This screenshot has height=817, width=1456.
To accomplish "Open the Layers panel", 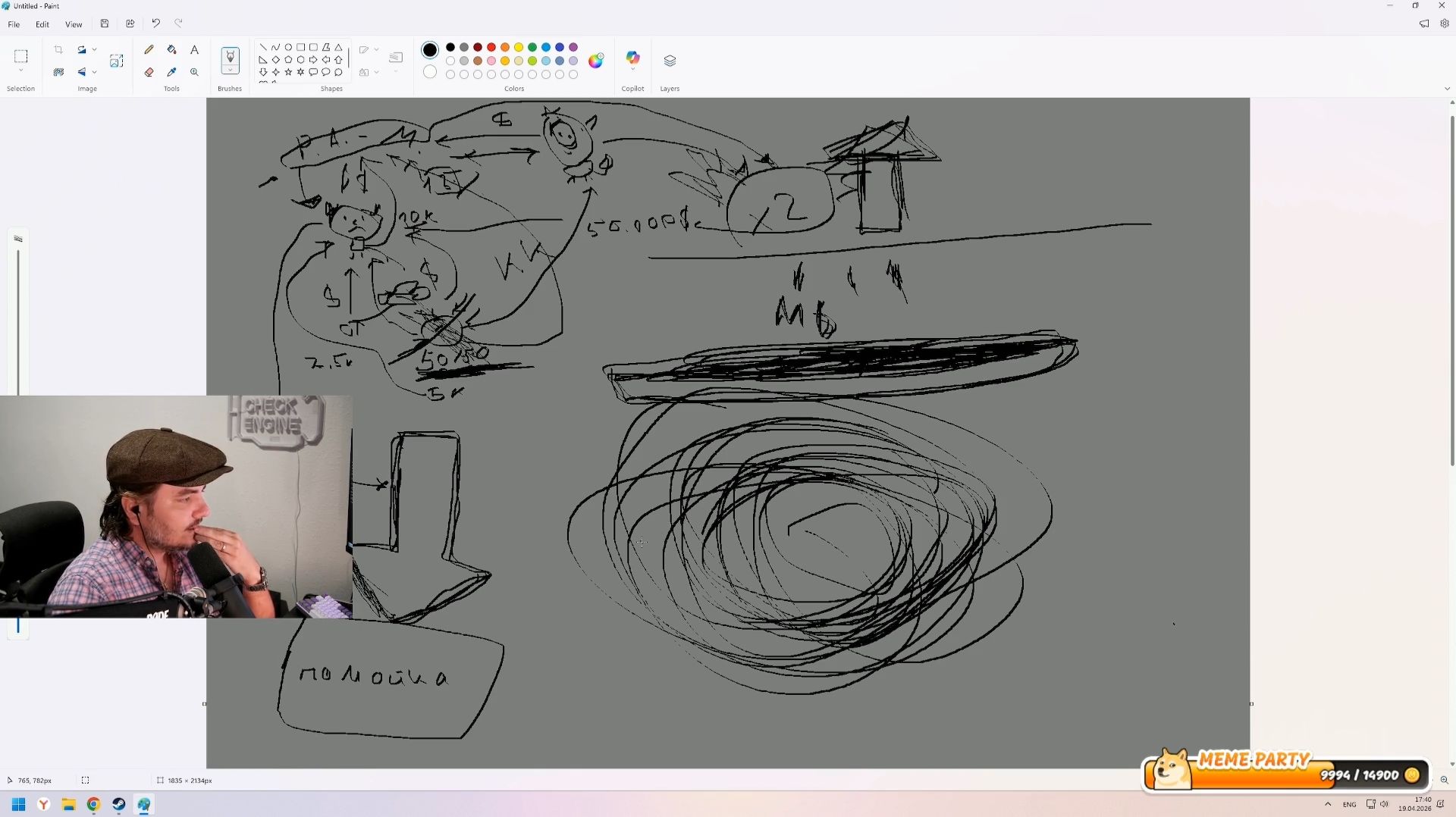I will 670,61.
